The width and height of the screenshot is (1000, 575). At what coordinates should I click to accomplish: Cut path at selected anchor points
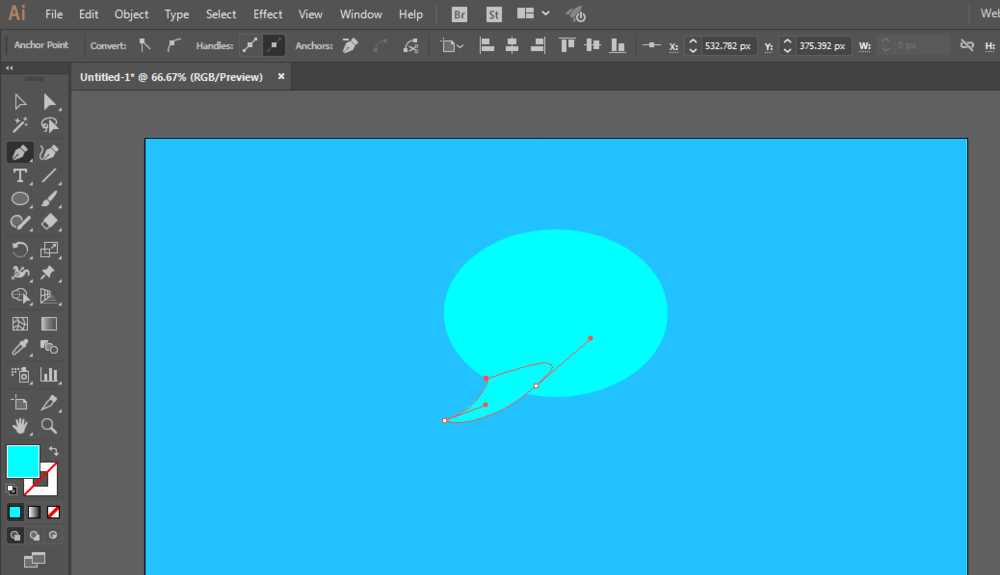pyautogui.click(x=411, y=45)
